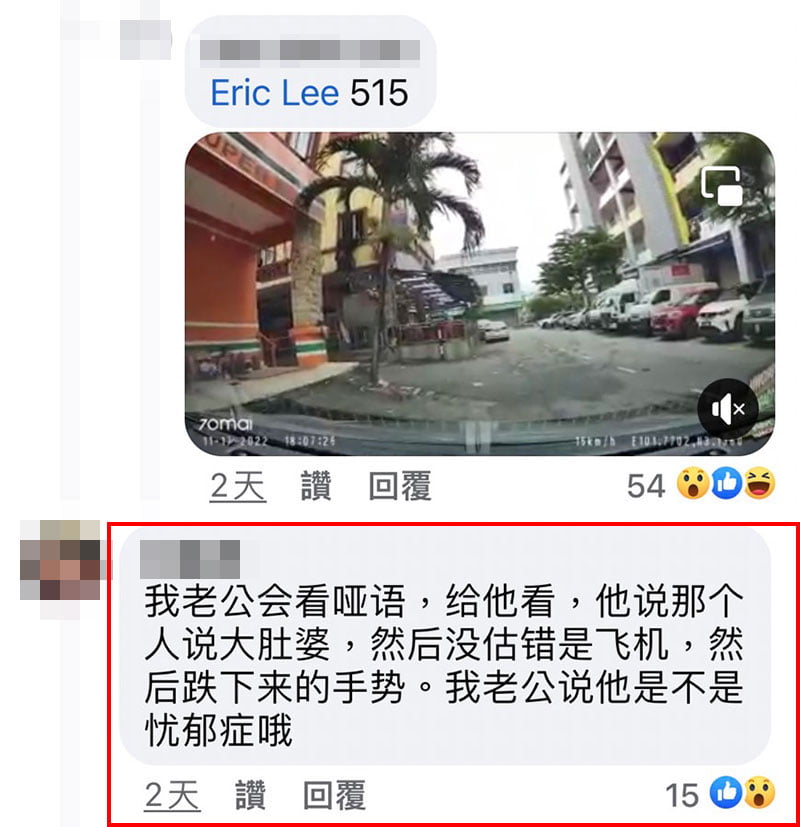Click the wow emoji on video comment
800x827 pixels.
tap(693, 483)
